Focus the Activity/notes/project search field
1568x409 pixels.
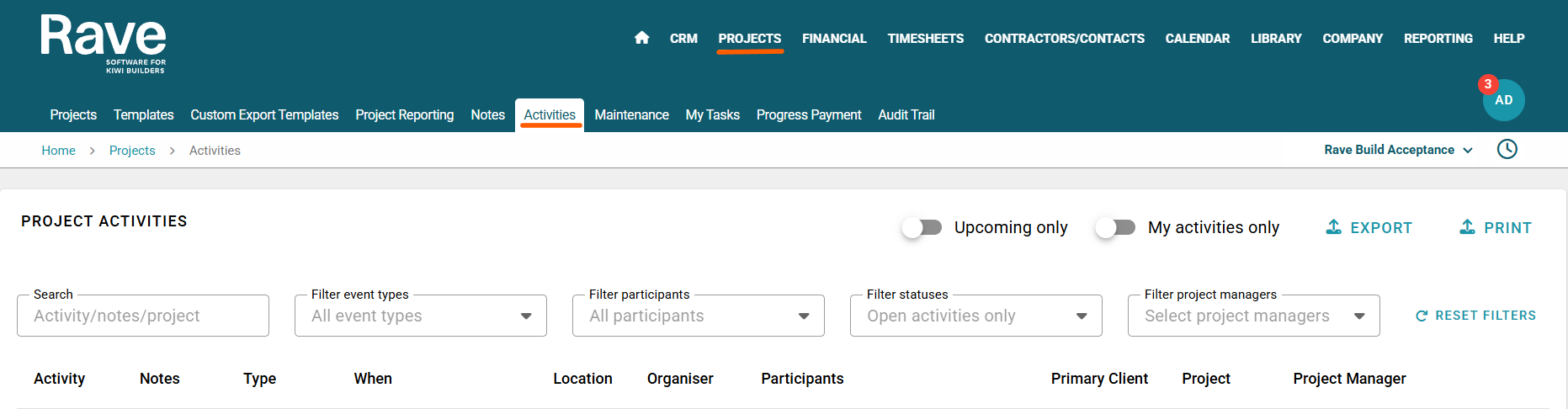tap(143, 316)
